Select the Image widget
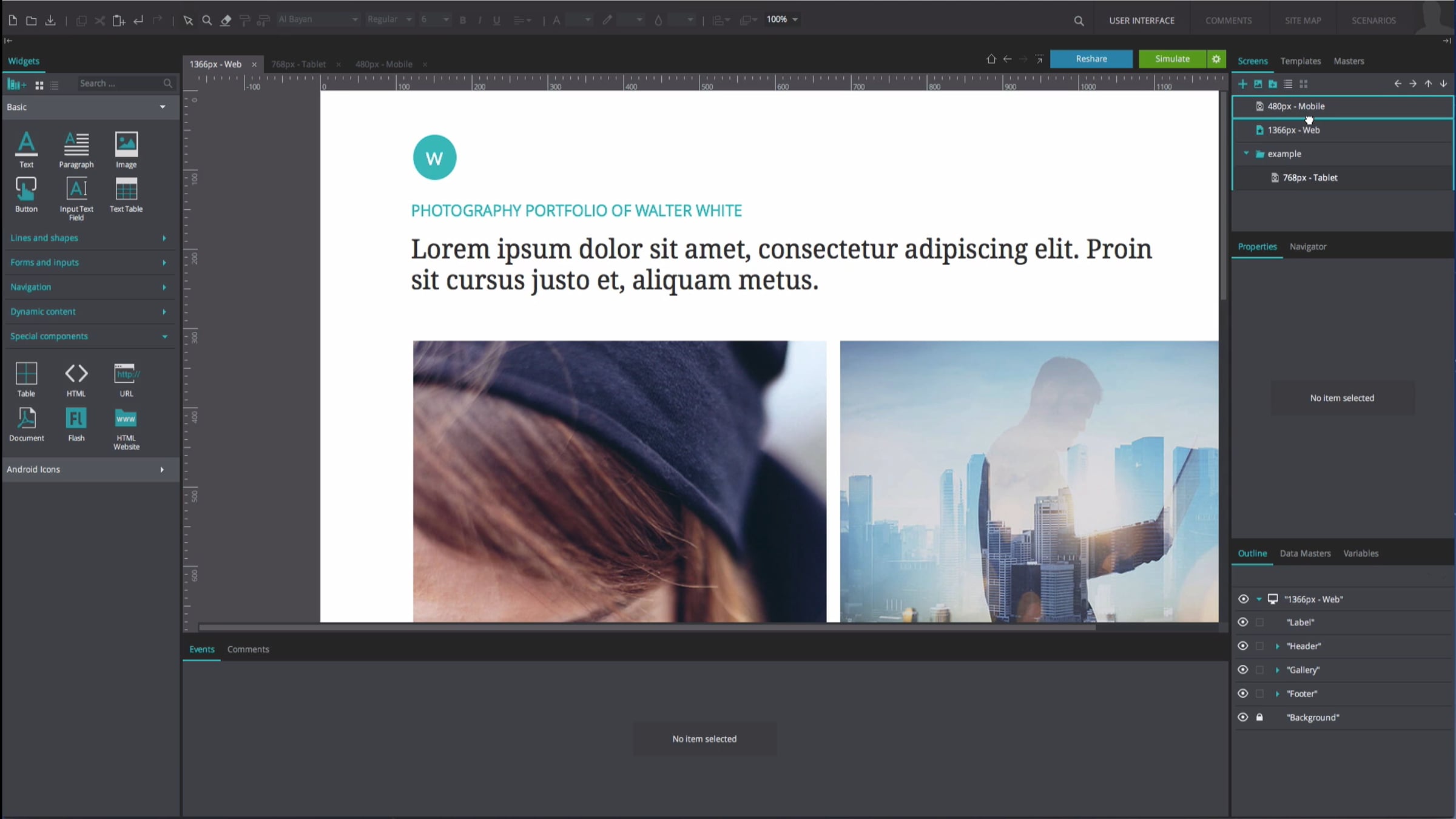 (126, 150)
